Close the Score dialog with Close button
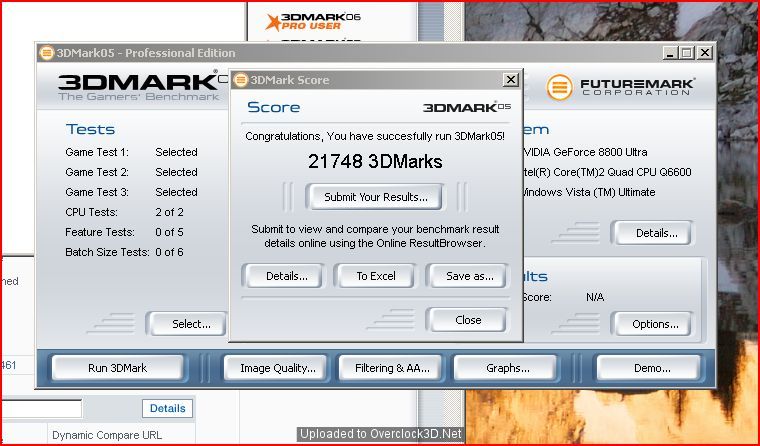The width and height of the screenshot is (760, 446). click(x=468, y=320)
